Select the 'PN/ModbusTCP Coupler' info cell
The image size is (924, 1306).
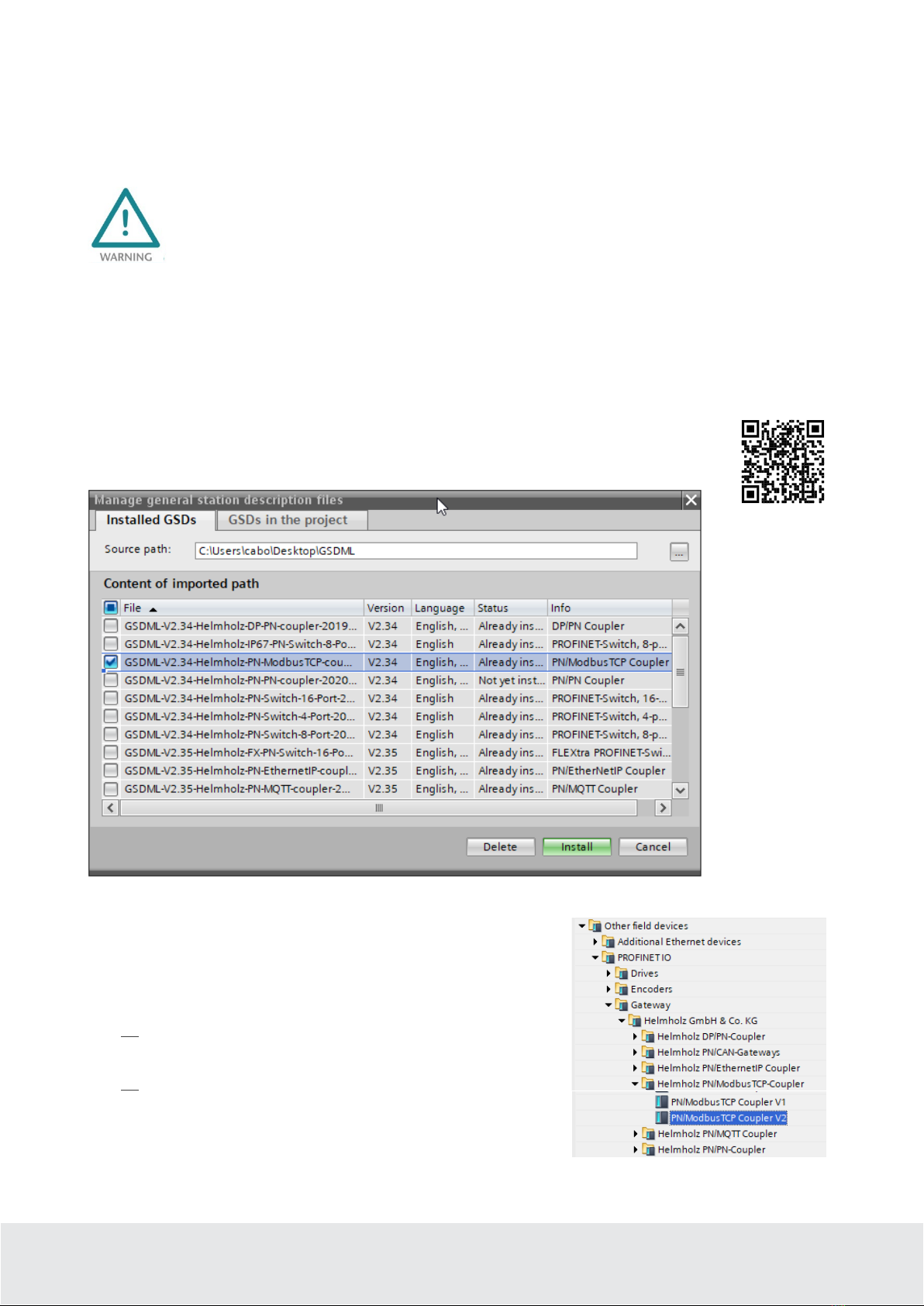[x=610, y=662]
